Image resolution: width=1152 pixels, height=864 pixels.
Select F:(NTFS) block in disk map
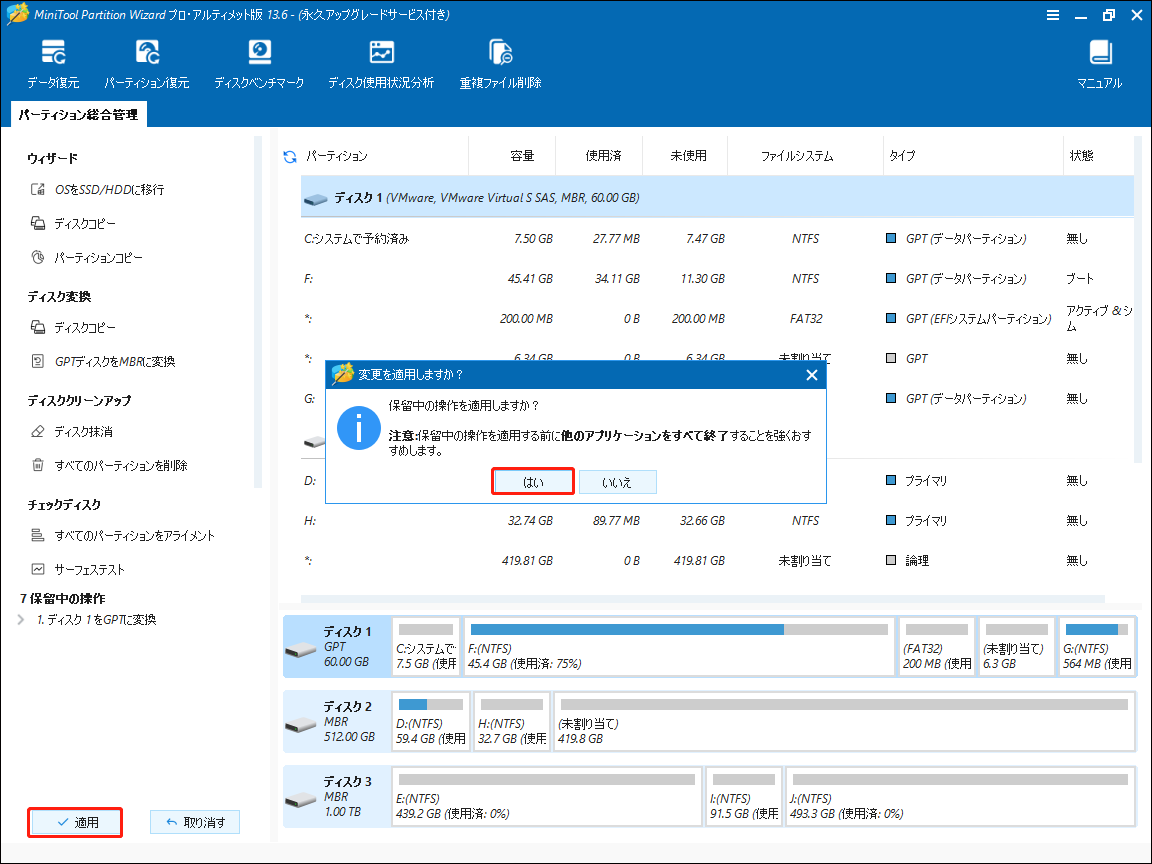(x=680, y=647)
